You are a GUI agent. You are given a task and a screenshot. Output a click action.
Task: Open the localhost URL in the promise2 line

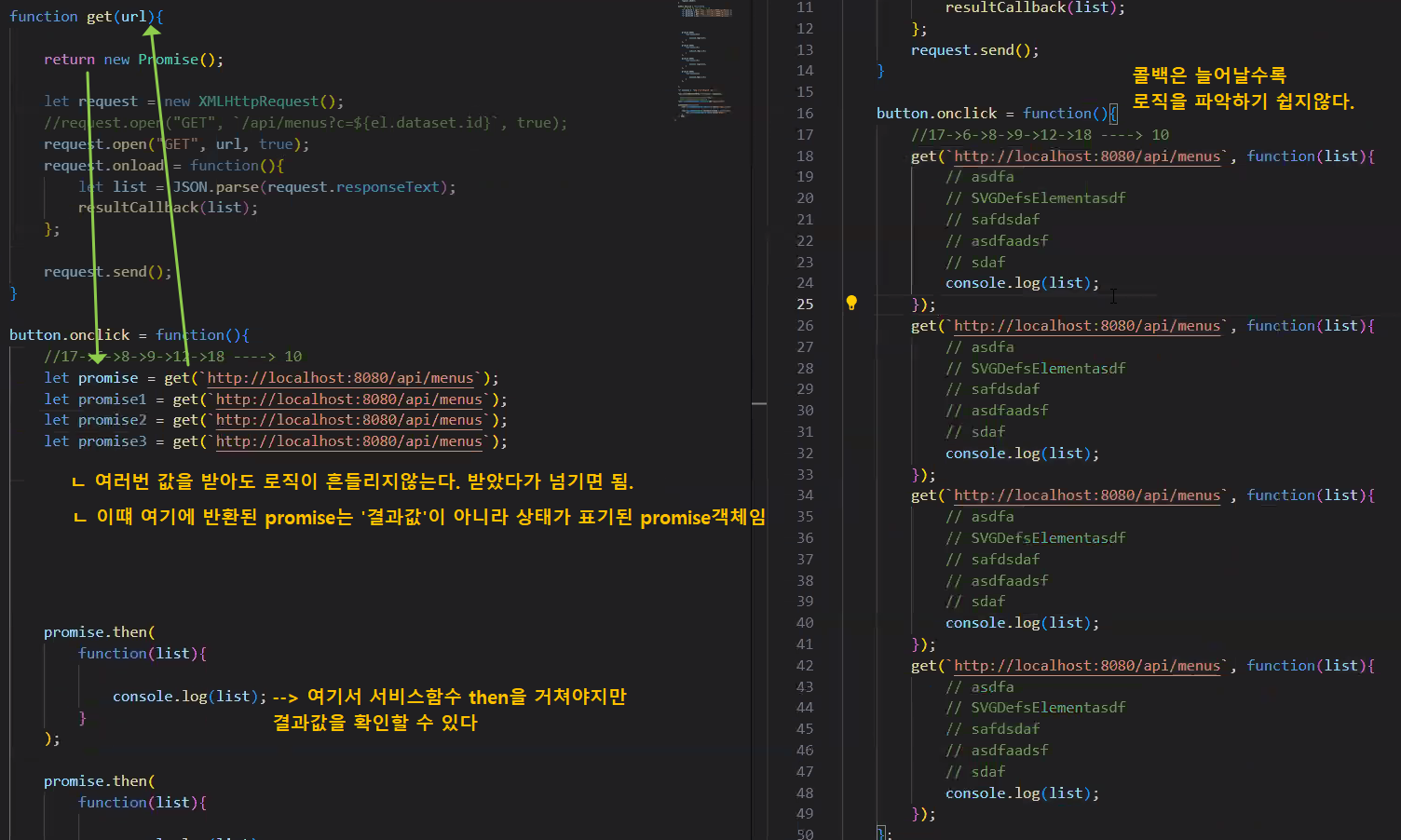pos(349,420)
